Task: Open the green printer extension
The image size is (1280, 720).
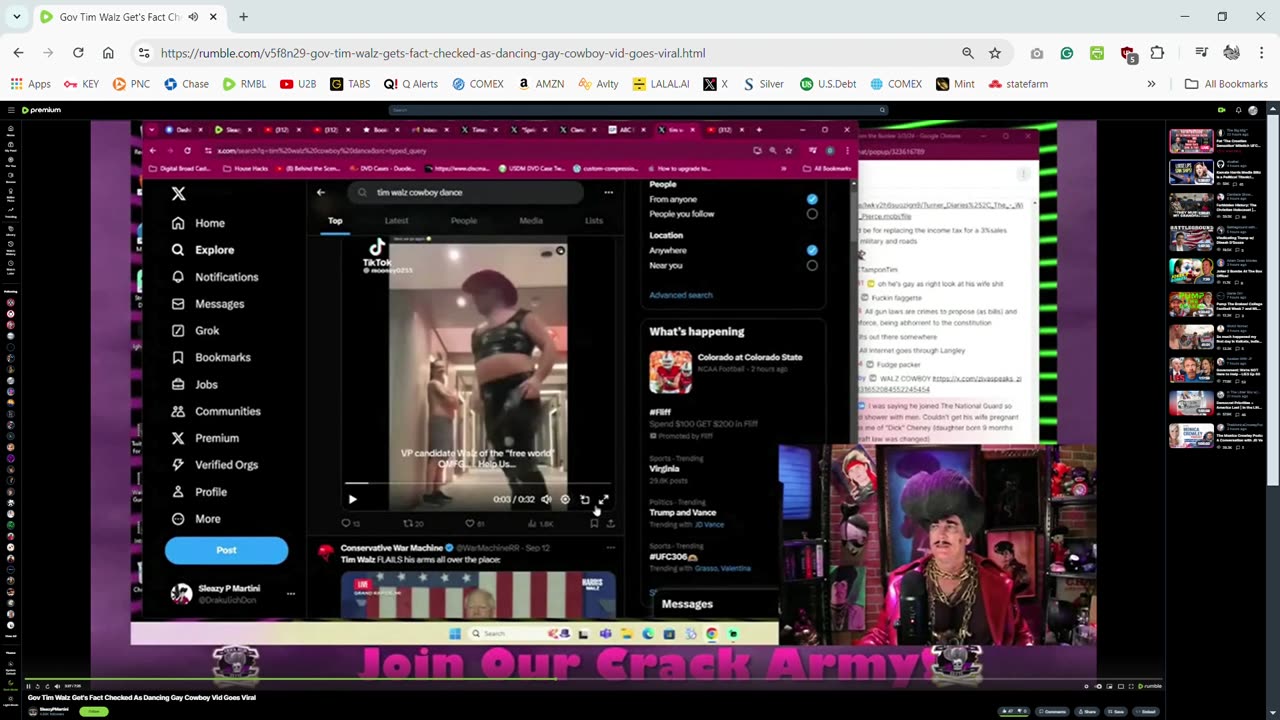Action: [x=1097, y=53]
